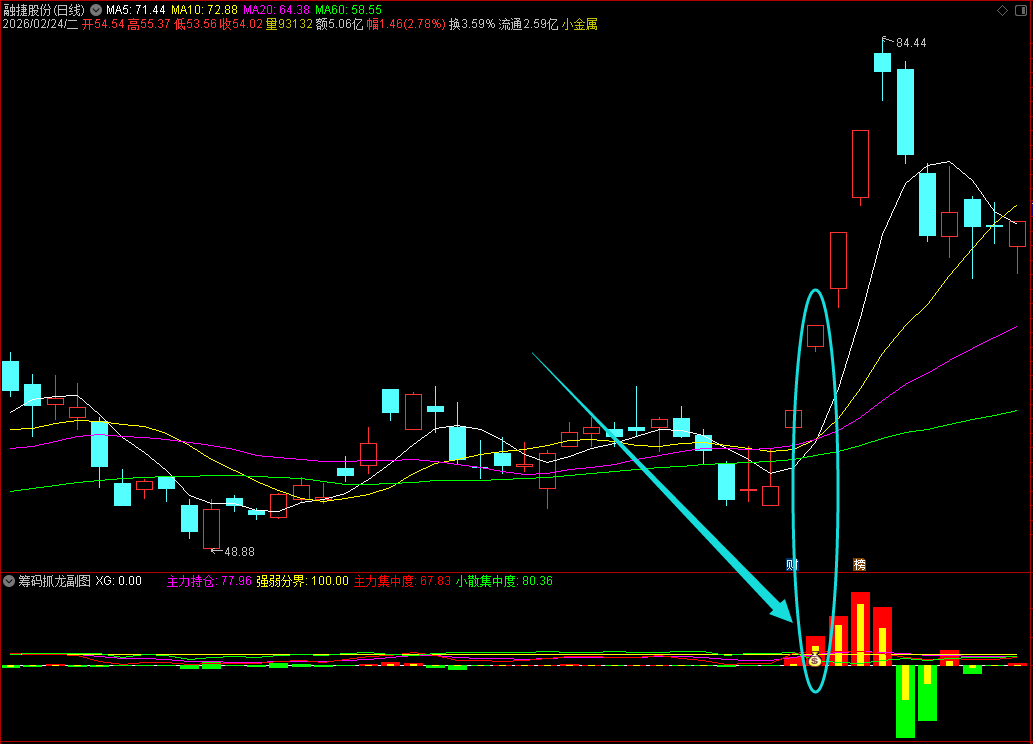This screenshot has width=1033, height=744.
Task: Select the MA60: 58.55 indicator label
Action: point(348,10)
